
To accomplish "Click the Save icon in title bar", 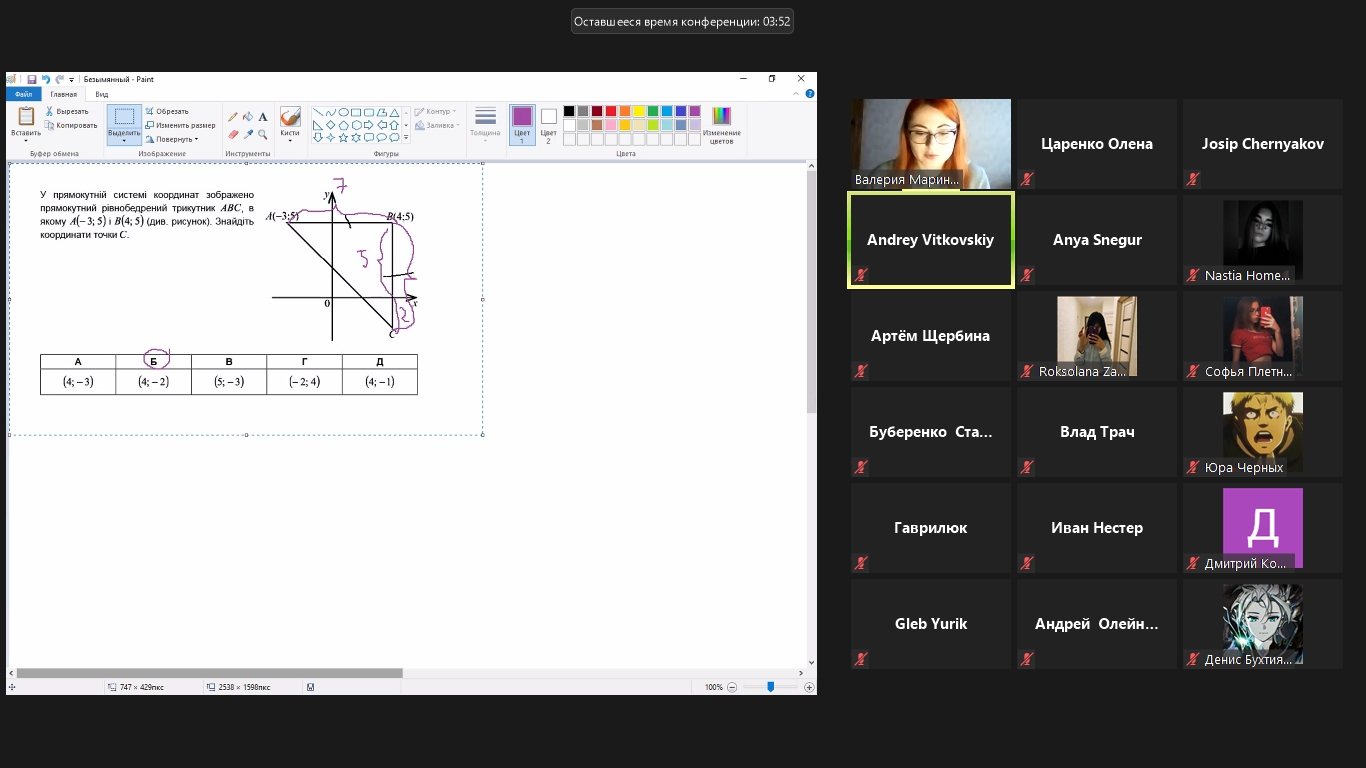I will tap(32, 79).
